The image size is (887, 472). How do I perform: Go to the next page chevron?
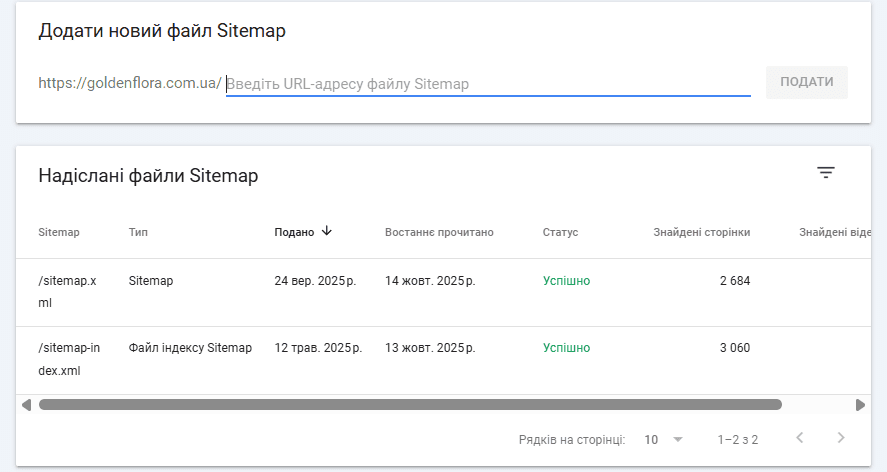(841, 438)
